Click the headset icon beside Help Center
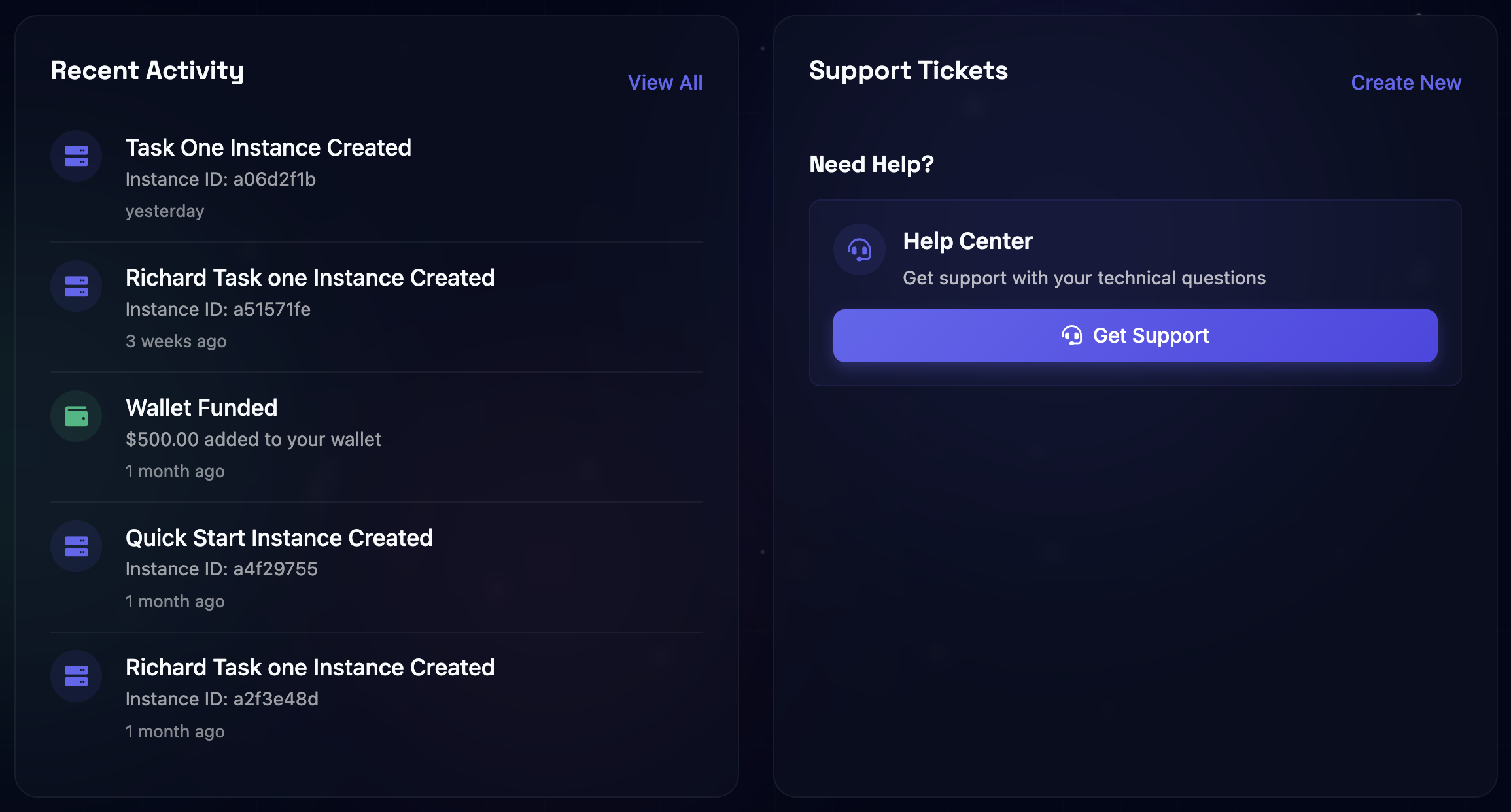Viewport: 1511px width, 812px height. 859,249
